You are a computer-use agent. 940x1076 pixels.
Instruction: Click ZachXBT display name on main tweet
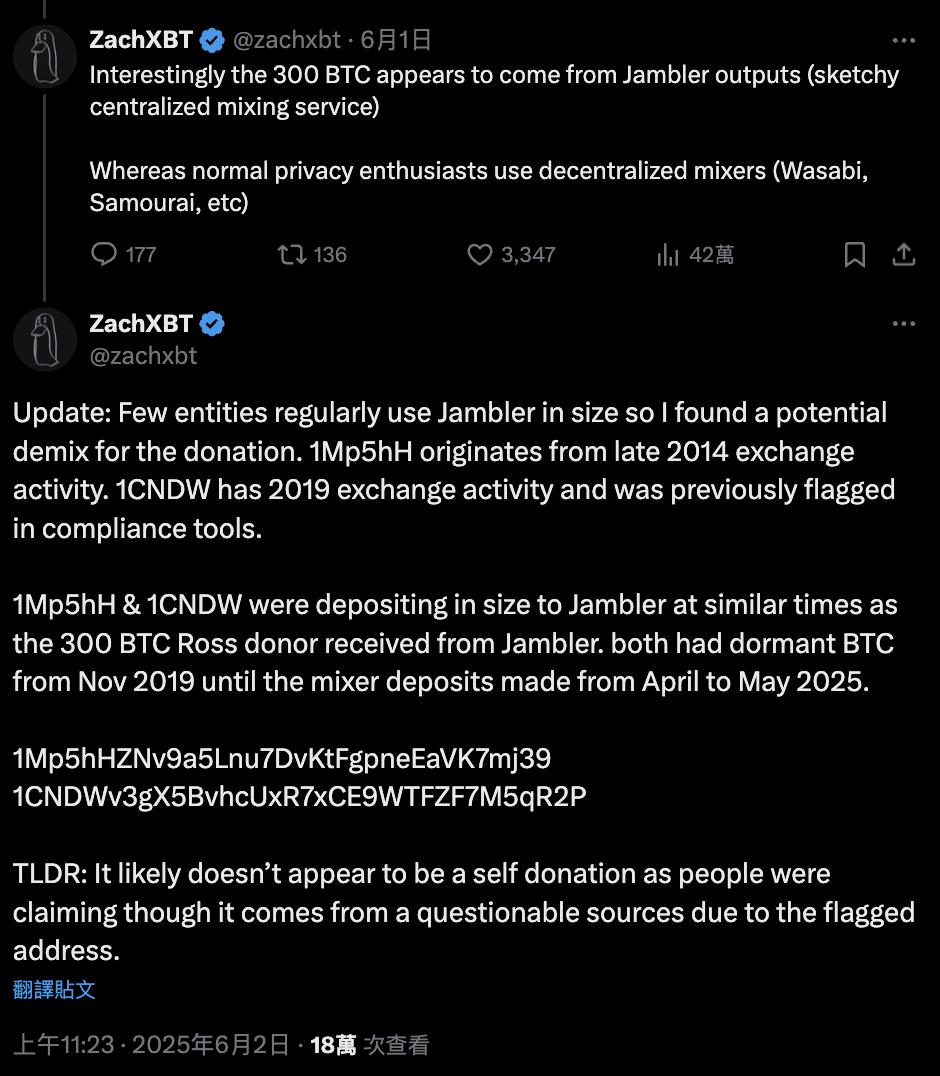click(141, 324)
